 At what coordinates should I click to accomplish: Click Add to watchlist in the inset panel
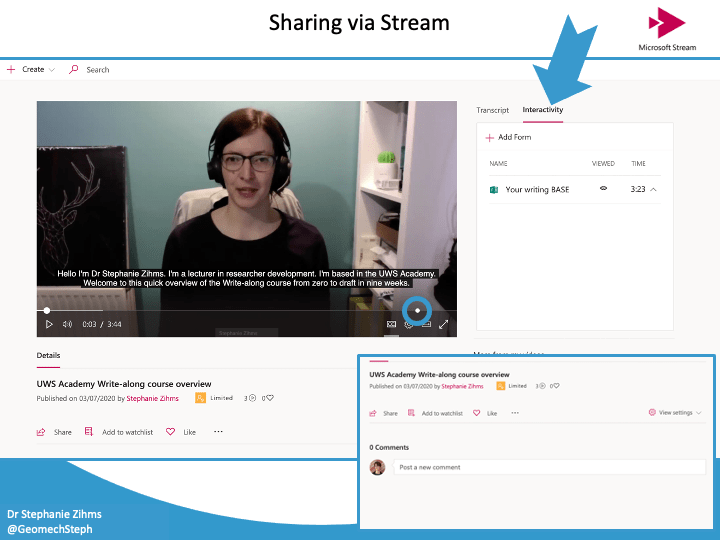coord(442,413)
